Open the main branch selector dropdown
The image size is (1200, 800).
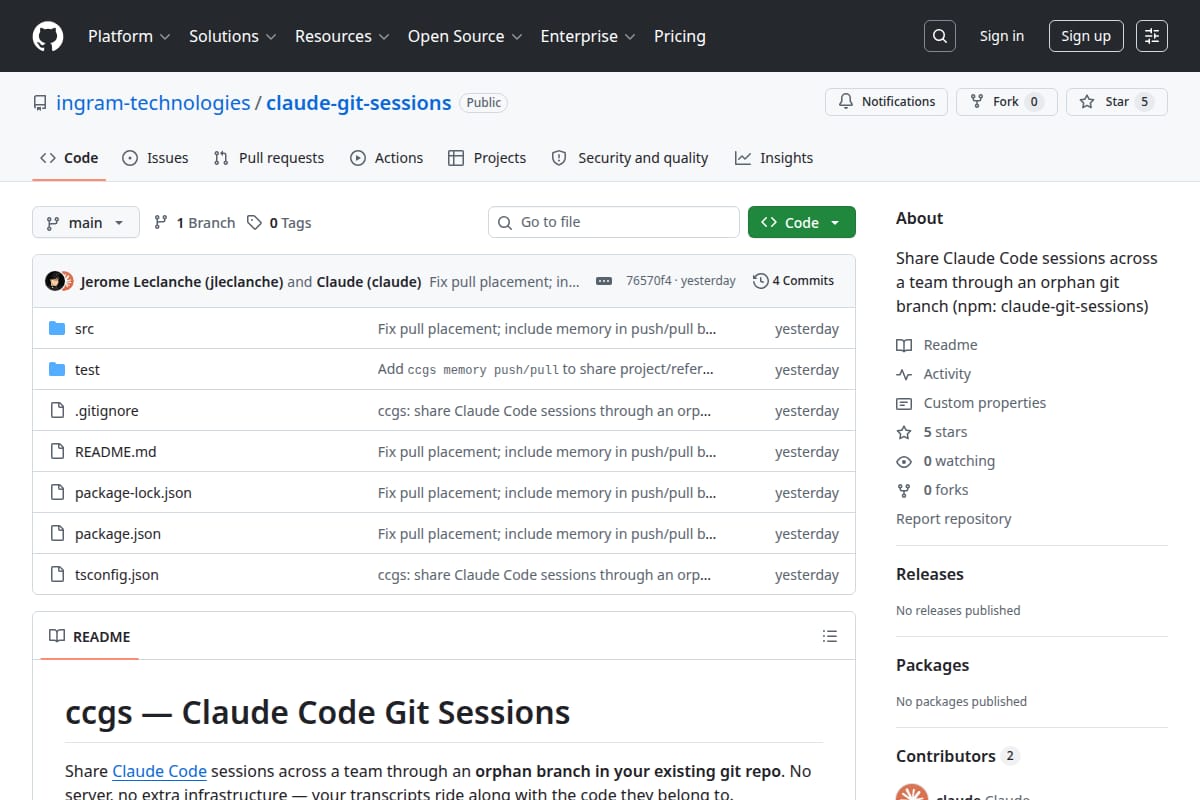(85, 223)
